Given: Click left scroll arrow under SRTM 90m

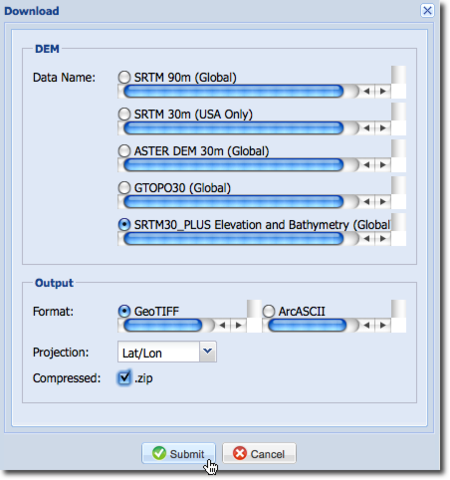Looking at the screenshot, I should 367,91.
